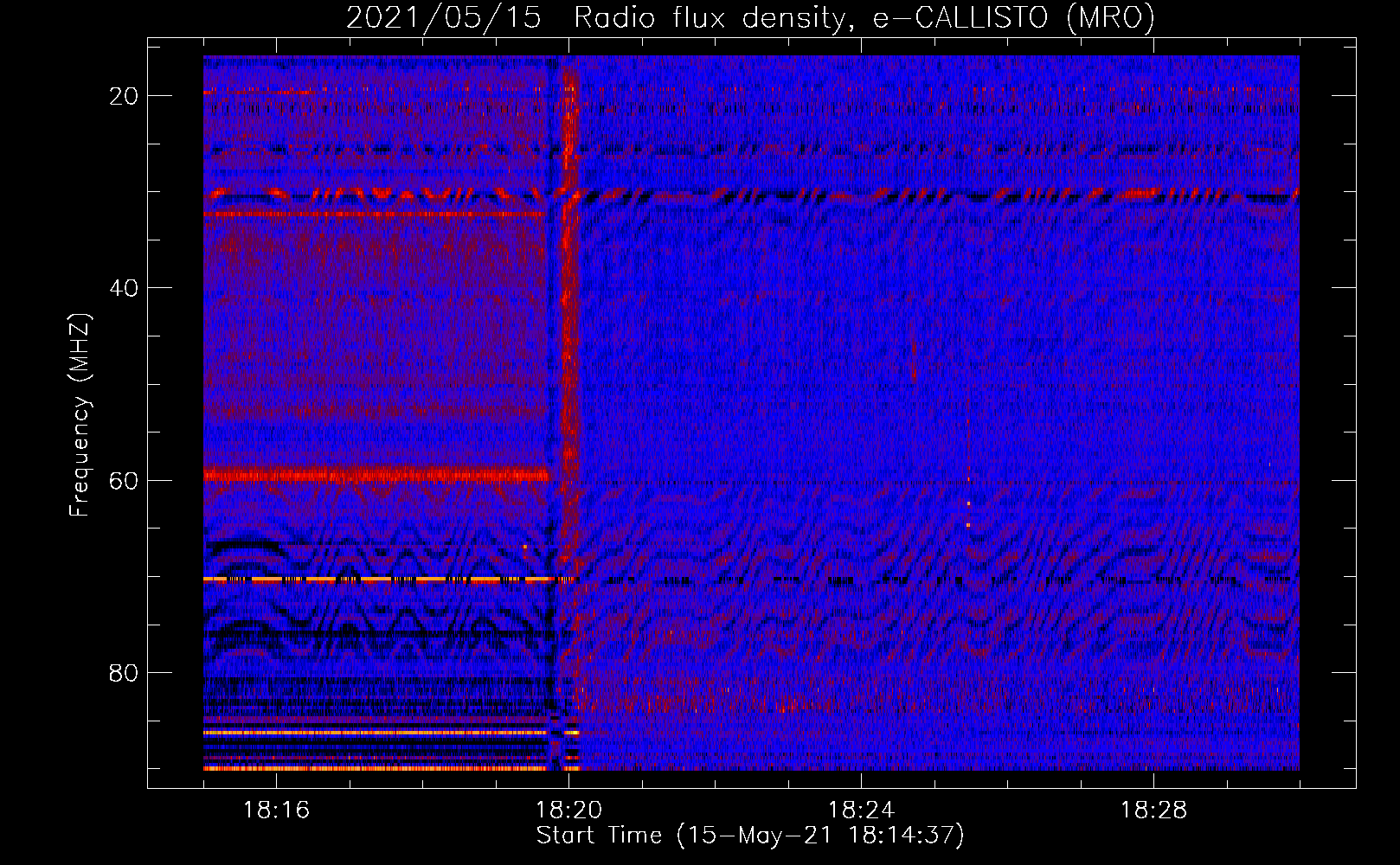Click the Frequency (MHZ) axis label

tap(79, 415)
